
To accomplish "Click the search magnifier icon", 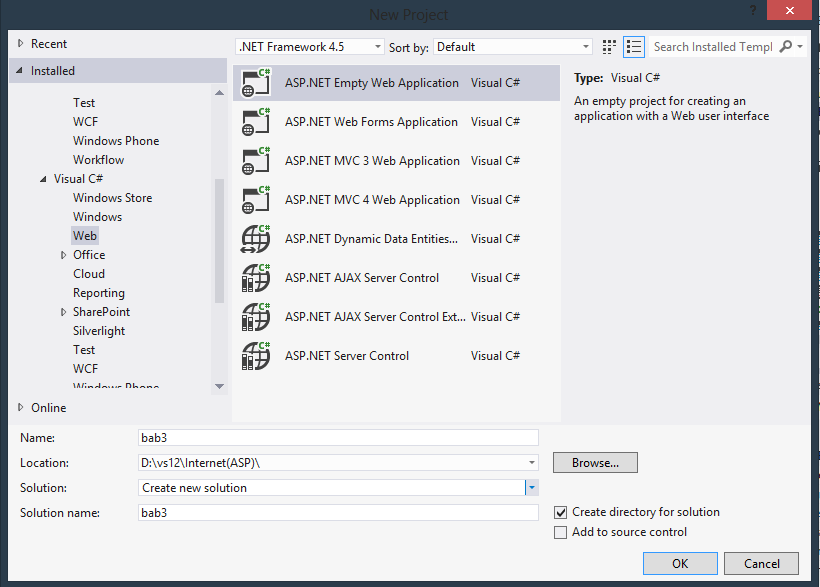I will click(785, 47).
